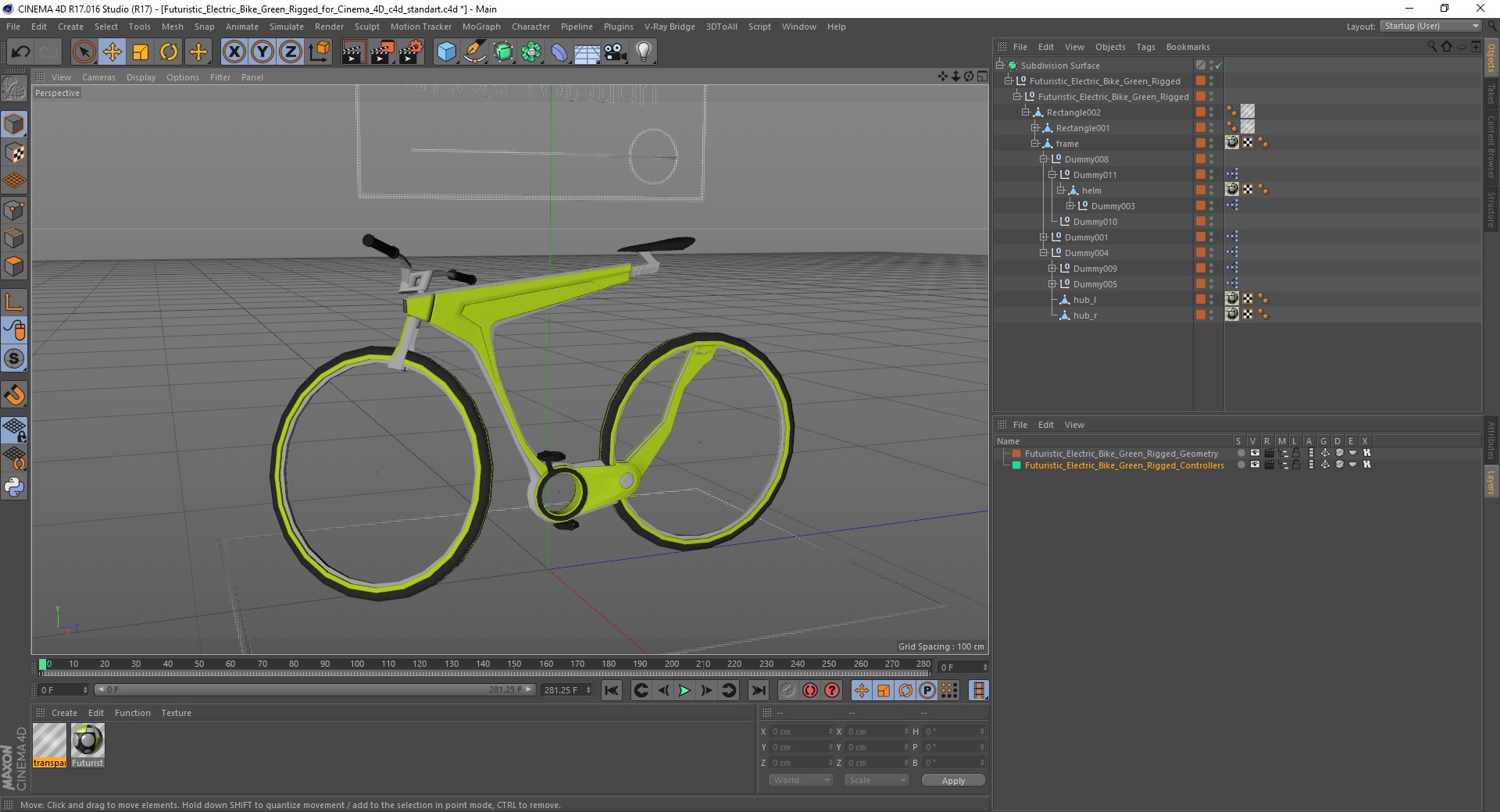
Task: Select Polygons mode in left palette
Action: [14, 266]
